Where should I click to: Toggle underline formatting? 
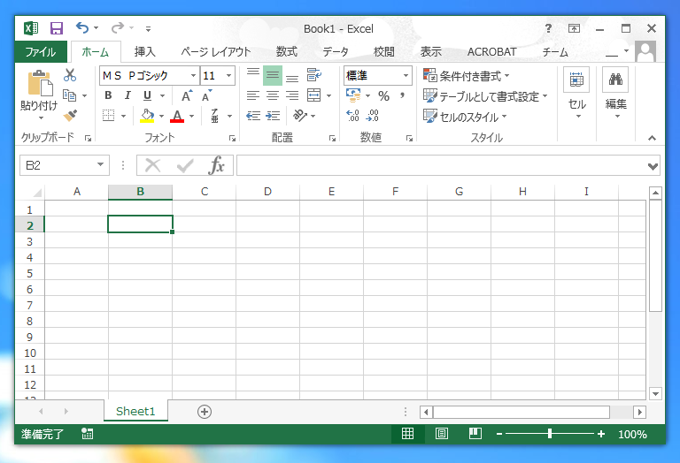147,95
